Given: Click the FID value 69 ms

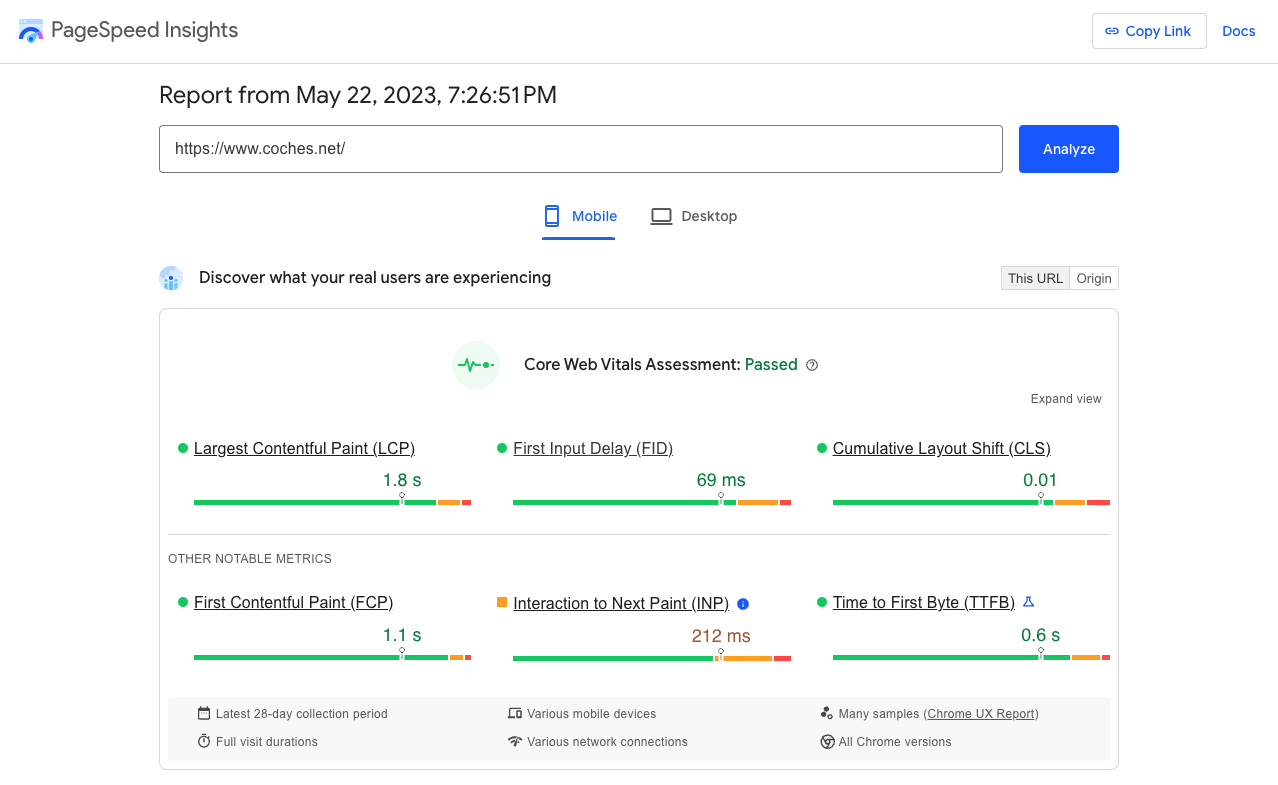Looking at the screenshot, I should click(x=721, y=480).
